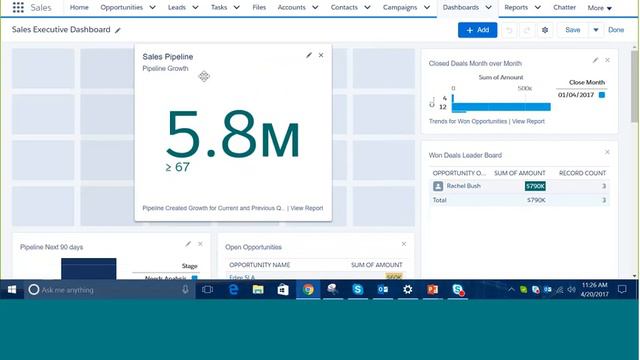Viewport: 640px width, 360px height.
Task: Open the Action Center notifications icon
Action: click(622, 290)
